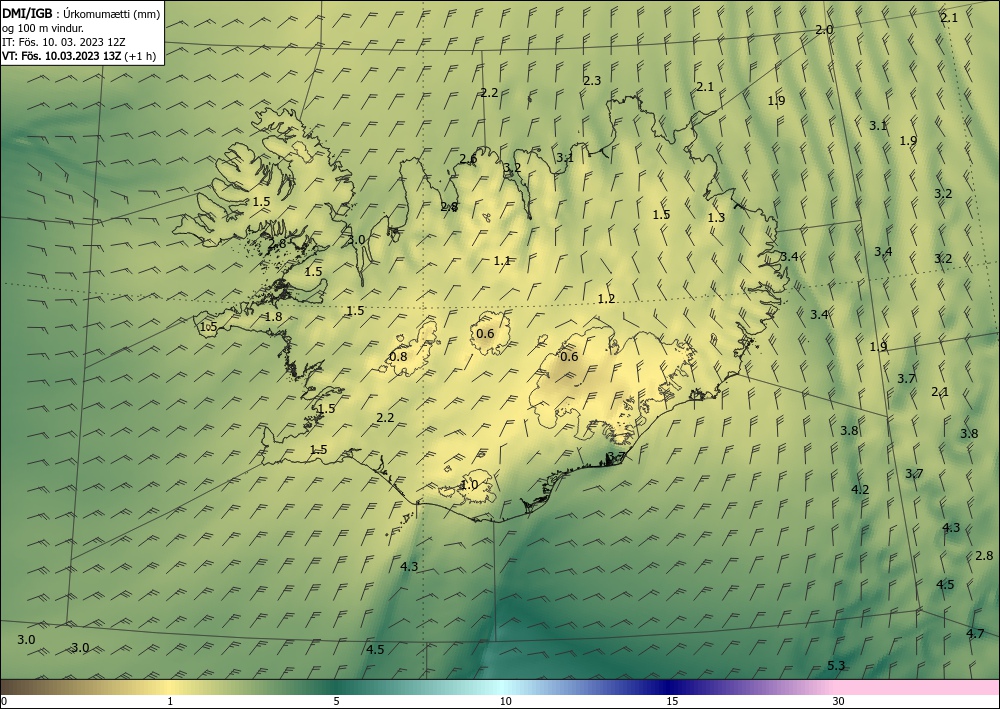Click the 2.6 value on the map
The height and width of the screenshot is (709, 1000).
469,159
